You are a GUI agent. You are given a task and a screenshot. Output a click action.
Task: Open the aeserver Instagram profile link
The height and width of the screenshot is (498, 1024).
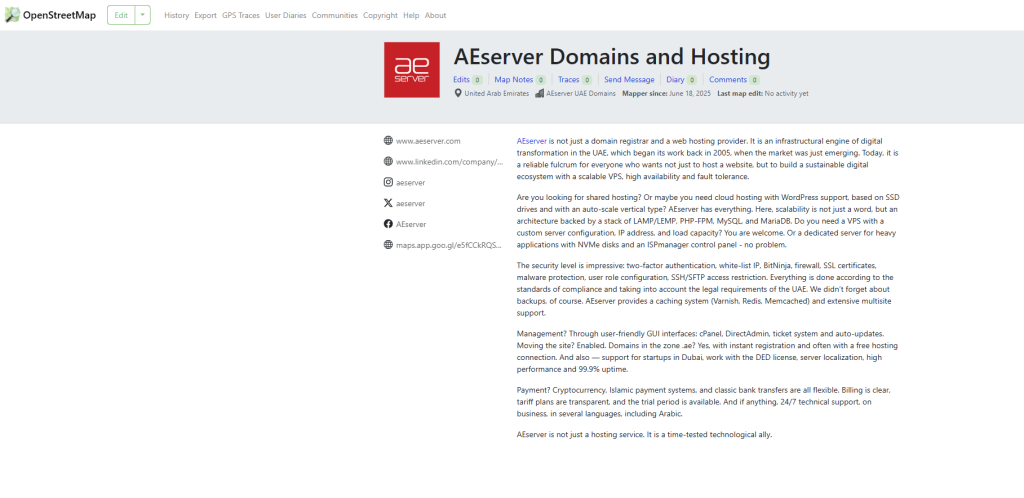tap(410, 183)
